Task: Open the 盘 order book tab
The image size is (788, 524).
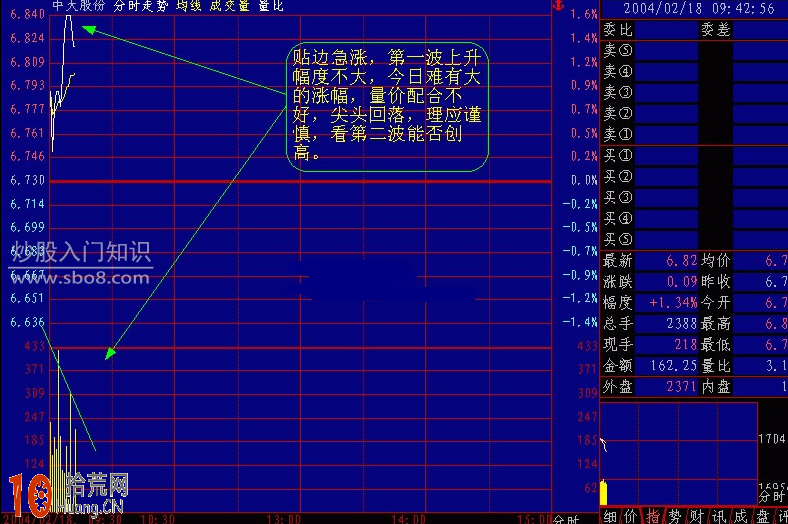Action: tap(762, 517)
